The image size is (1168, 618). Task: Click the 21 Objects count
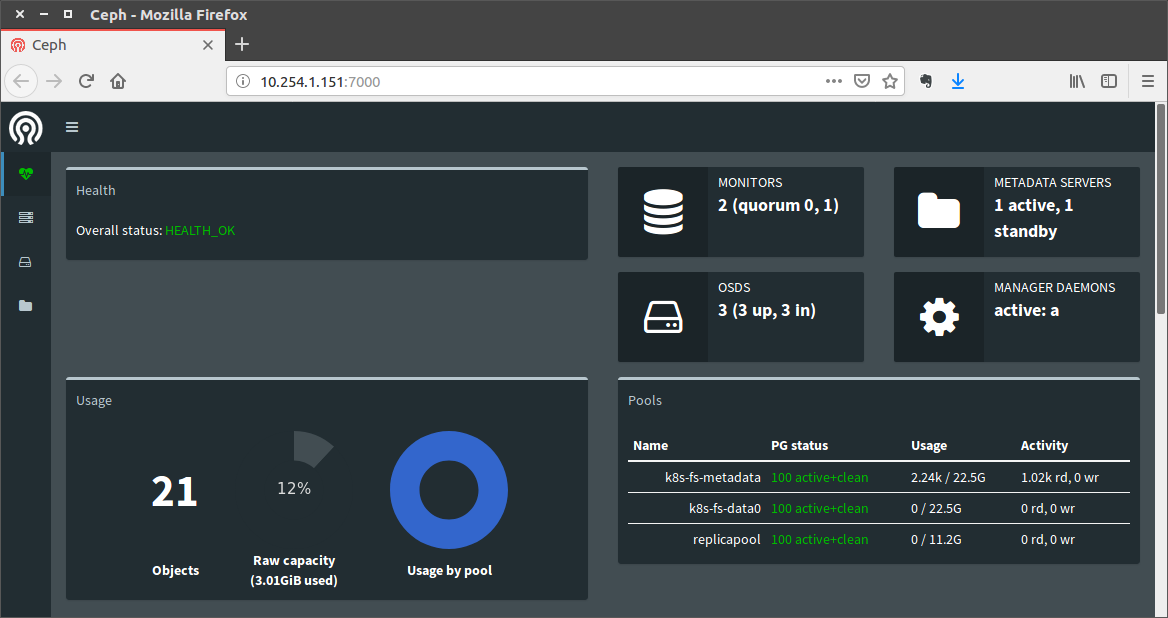174,491
